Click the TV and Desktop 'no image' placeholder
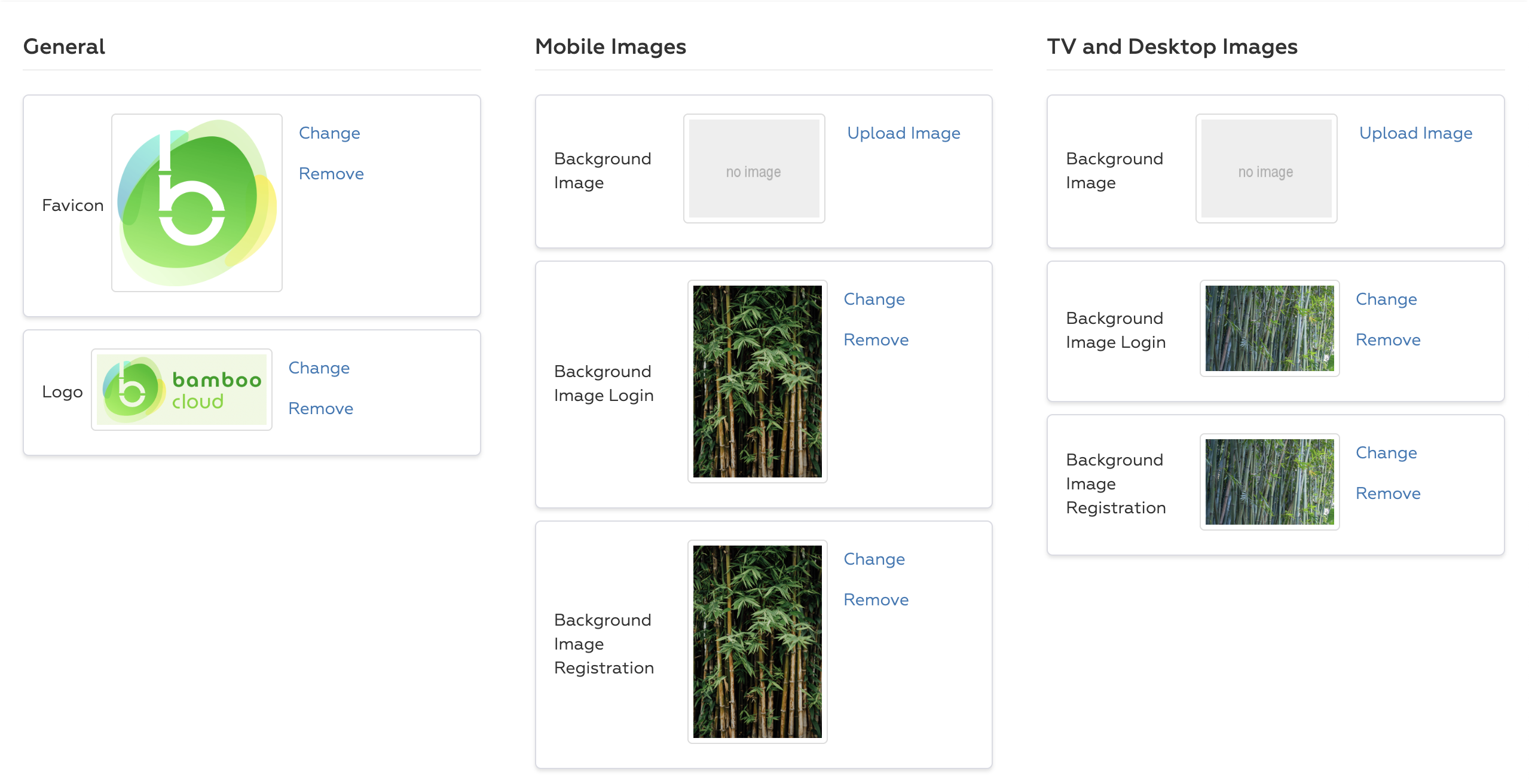Image resolution: width=1529 pixels, height=784 pixels. point(1266,169)
